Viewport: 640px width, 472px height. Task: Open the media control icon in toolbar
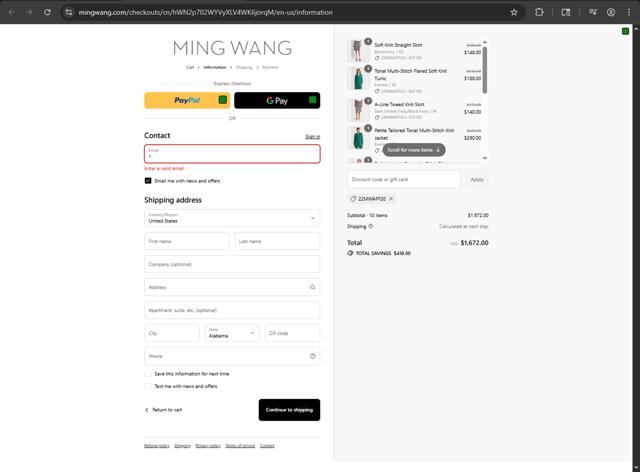593,12
